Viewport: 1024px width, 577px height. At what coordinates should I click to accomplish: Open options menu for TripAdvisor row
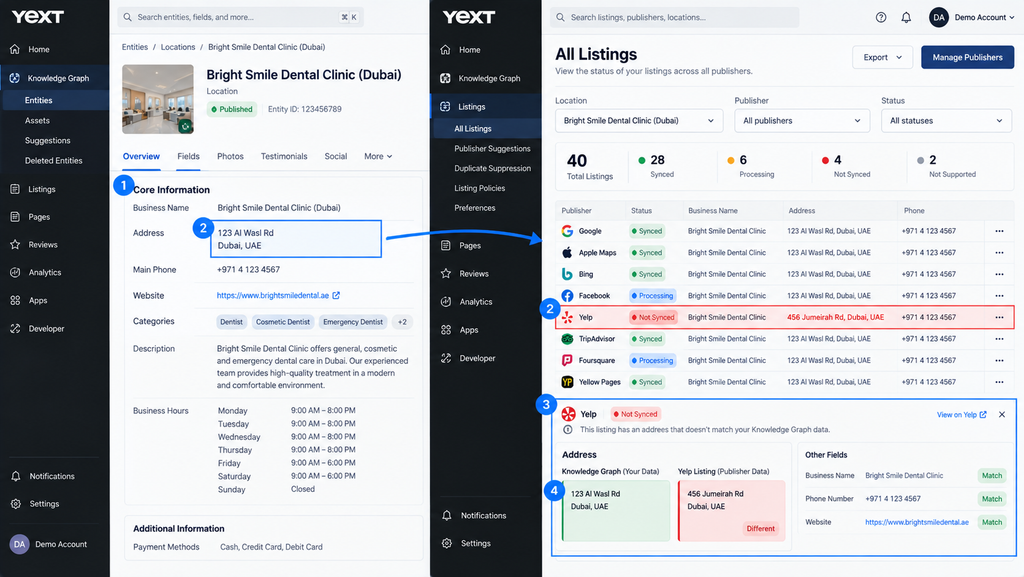click(999, 339)
